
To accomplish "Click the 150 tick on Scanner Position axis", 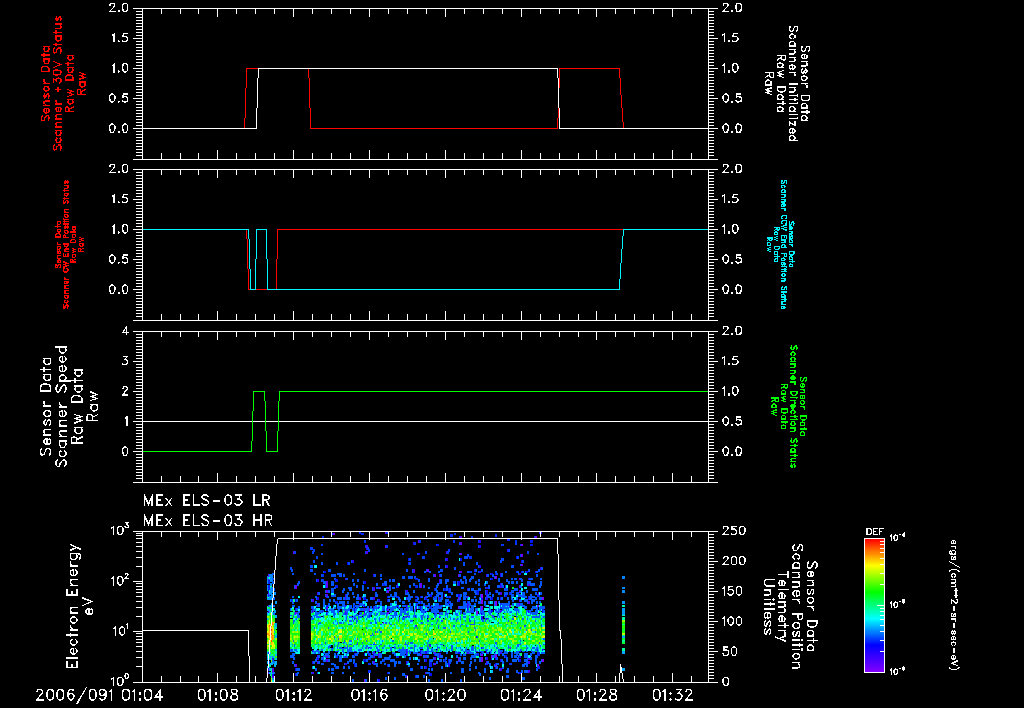I will coord(733,591).
